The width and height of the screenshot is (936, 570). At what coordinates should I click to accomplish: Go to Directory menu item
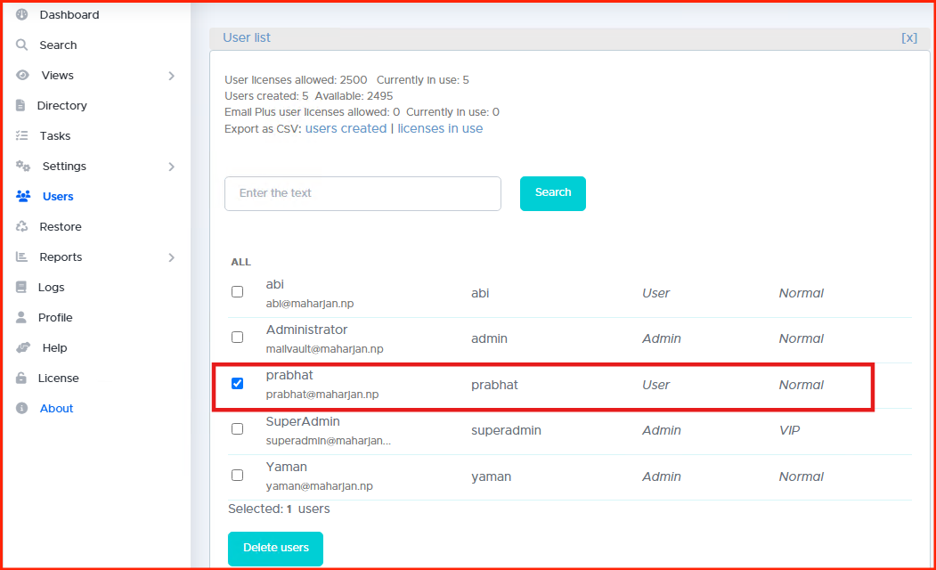[62, 106]
